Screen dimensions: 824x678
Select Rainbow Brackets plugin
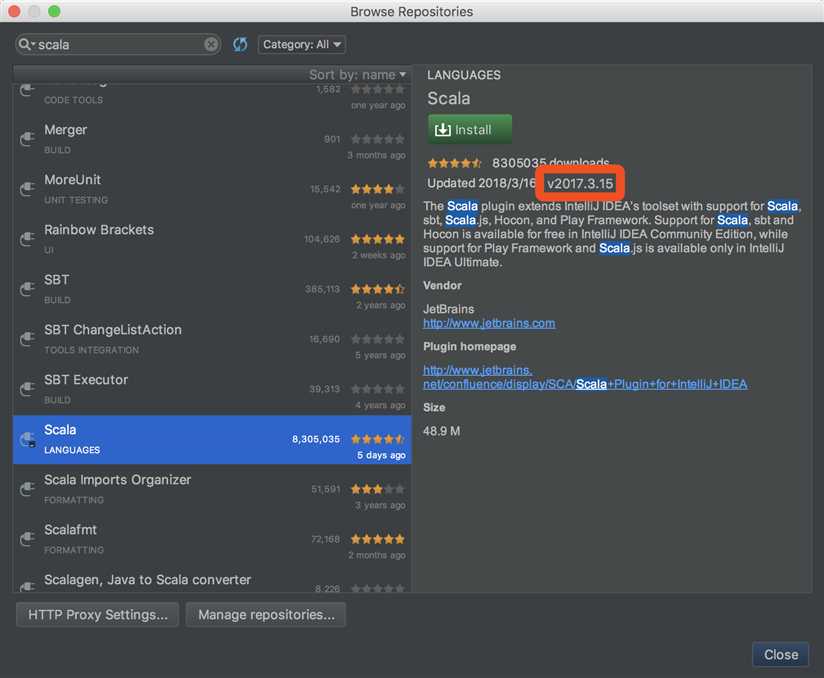coord(212,239)
